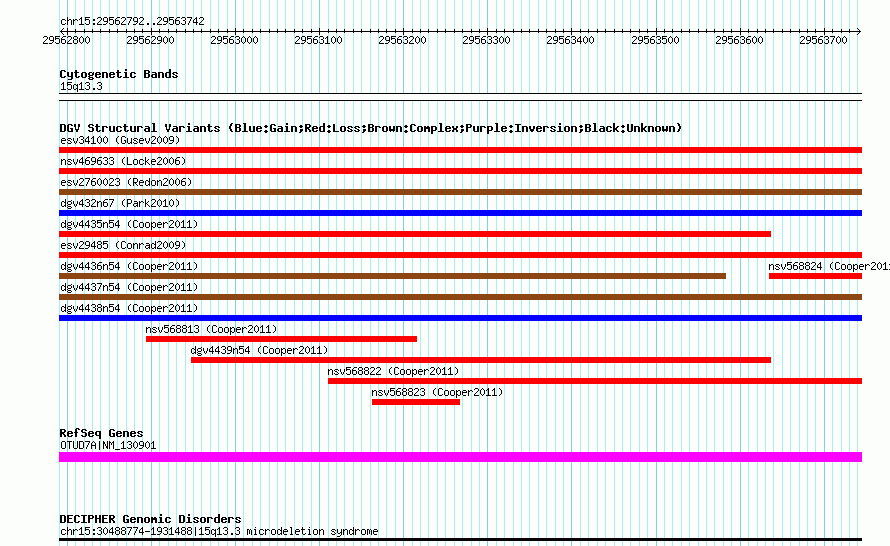Click ruler position 29563500
The width and height of the screenshot is (890, 546).
point(656,40)
